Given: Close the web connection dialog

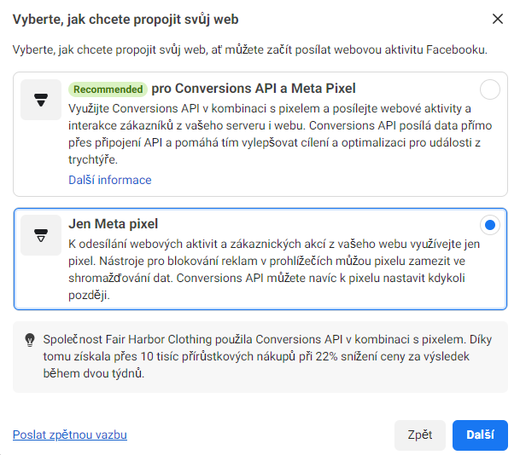Looking at the screenshot, I should point(497,19).
